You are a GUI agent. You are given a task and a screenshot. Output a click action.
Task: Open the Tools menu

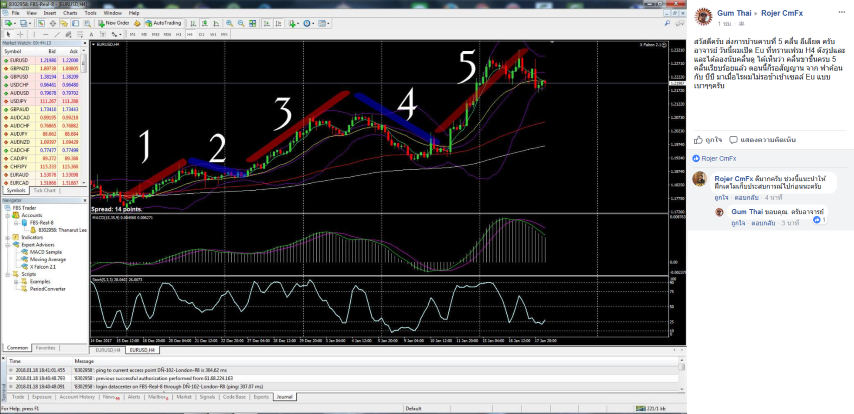tap(91, 13)
